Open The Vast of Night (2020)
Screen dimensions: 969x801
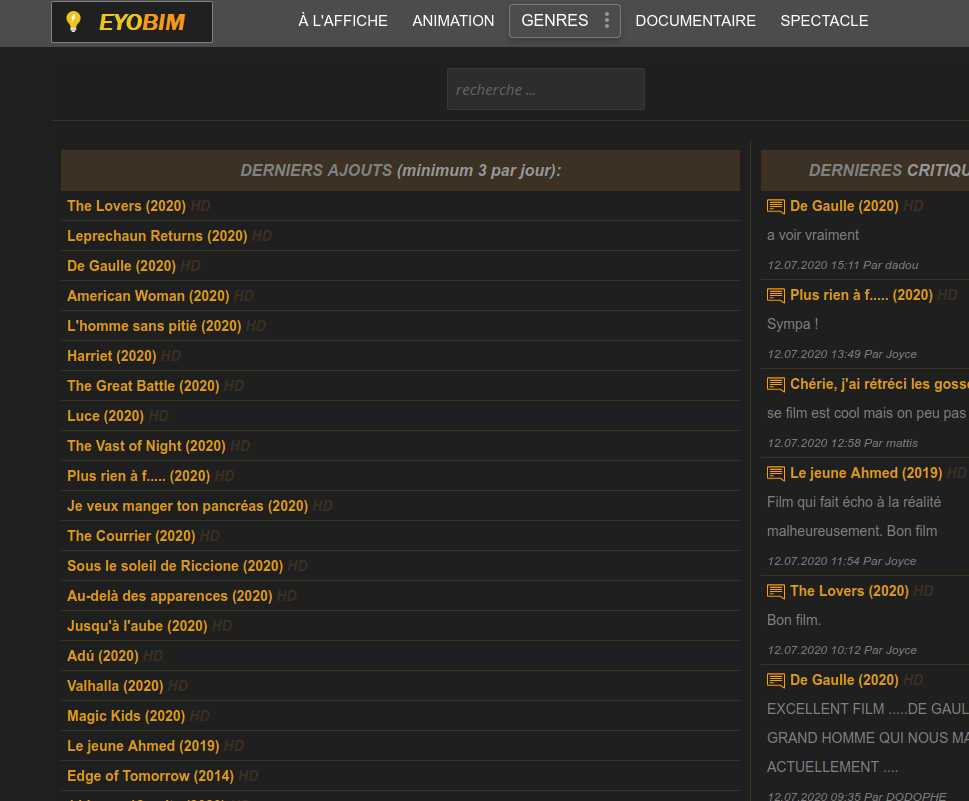[x=146, y=446]
